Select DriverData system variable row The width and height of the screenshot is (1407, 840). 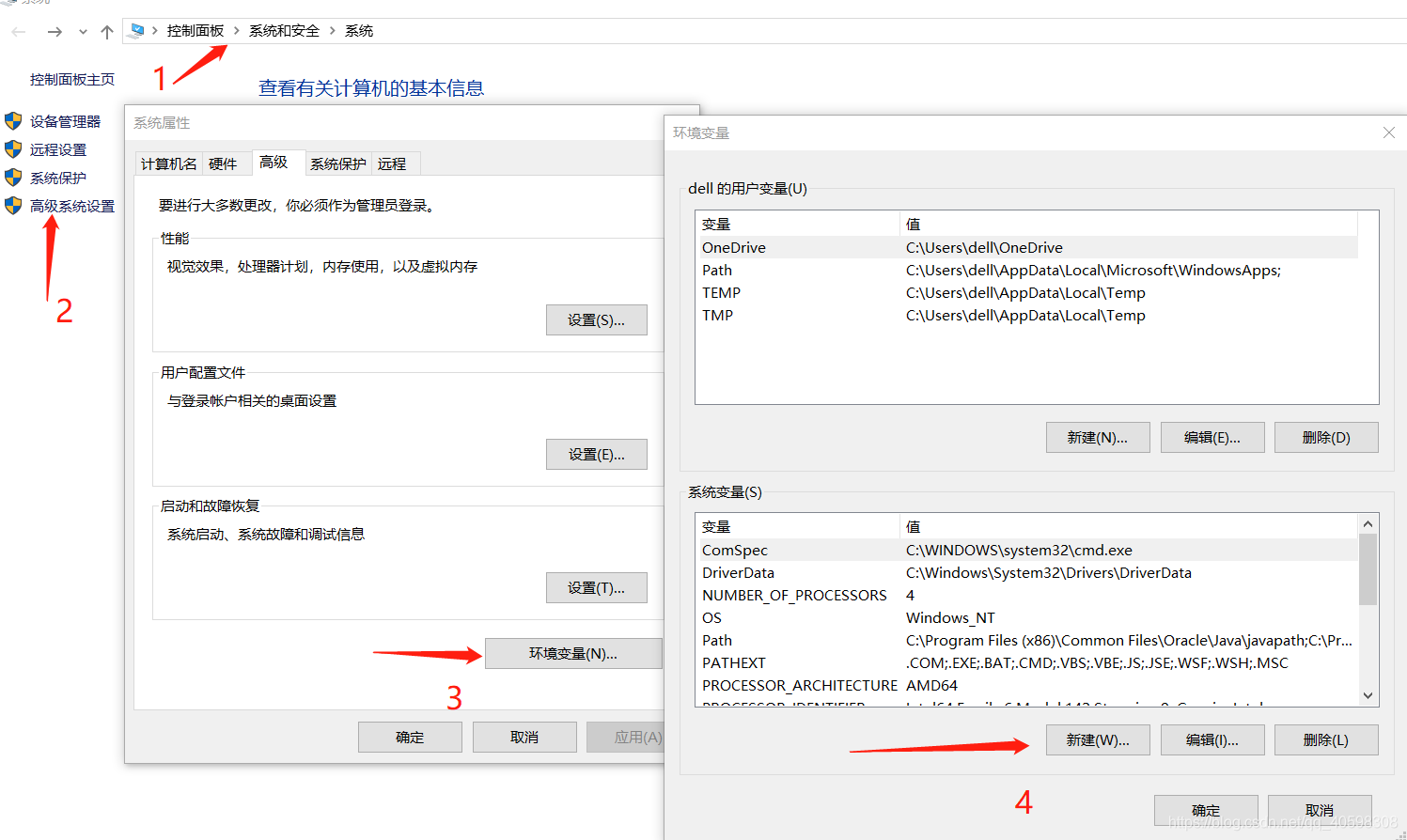click(x=1026, y=573)
